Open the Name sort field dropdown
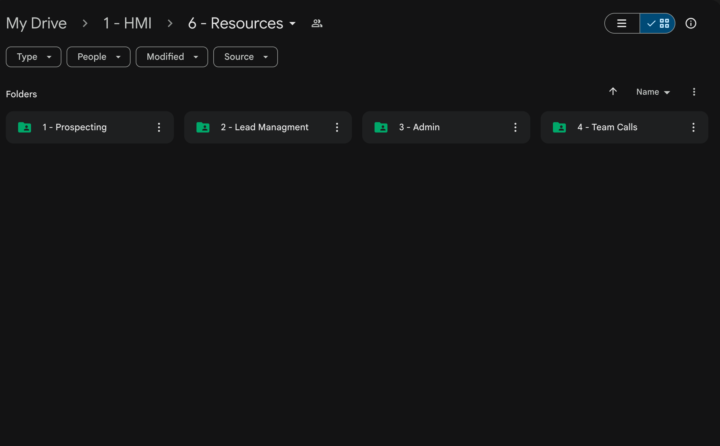Viewport: 720px width, 446px height. click(653, 92)
